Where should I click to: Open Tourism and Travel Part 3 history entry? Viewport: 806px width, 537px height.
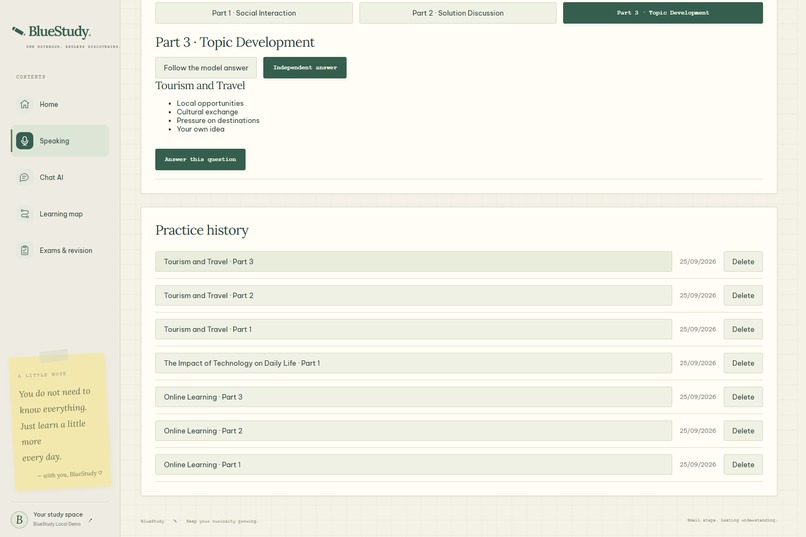click(413, 262)
